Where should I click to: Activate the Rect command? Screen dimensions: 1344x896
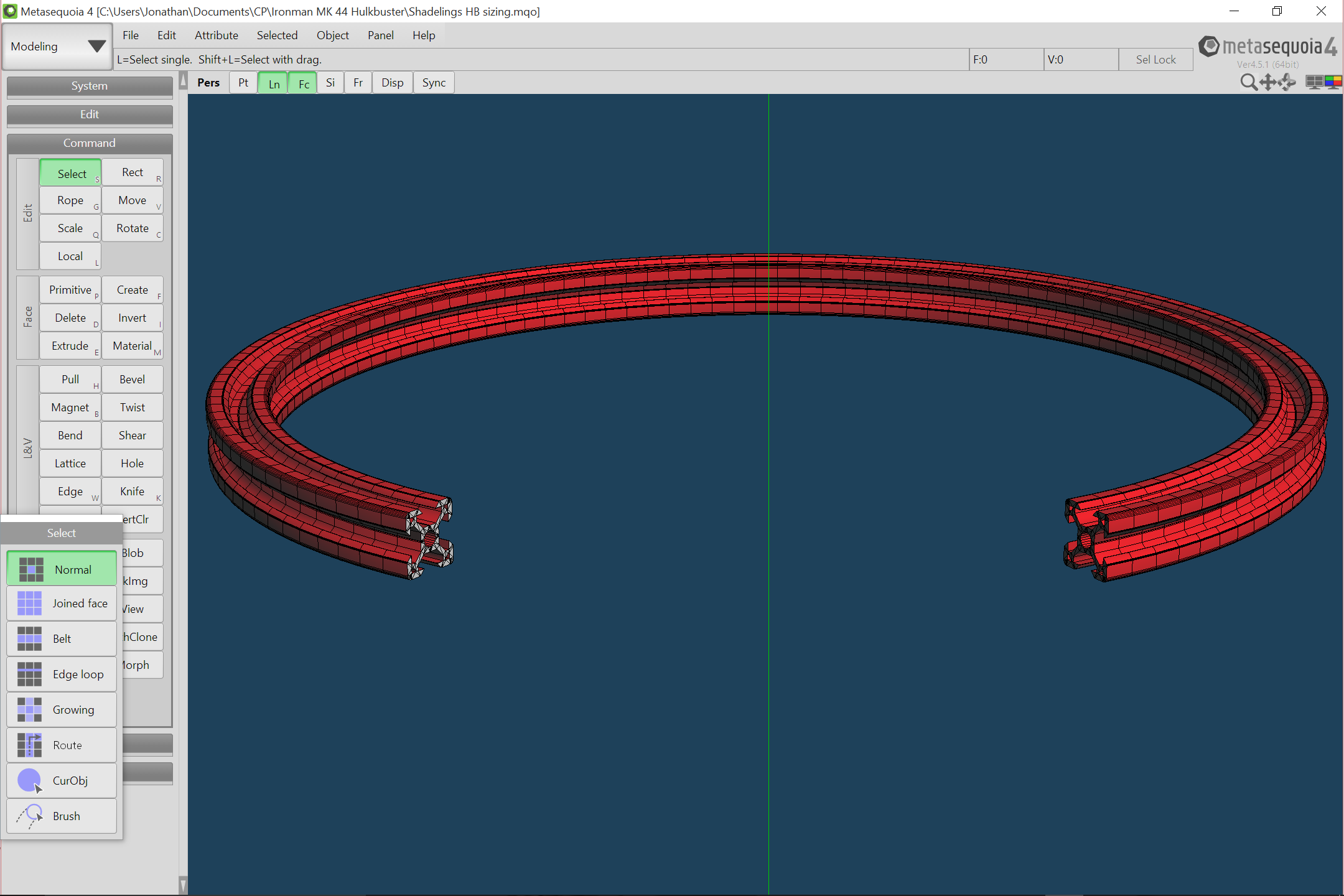[x=133, y=172]
